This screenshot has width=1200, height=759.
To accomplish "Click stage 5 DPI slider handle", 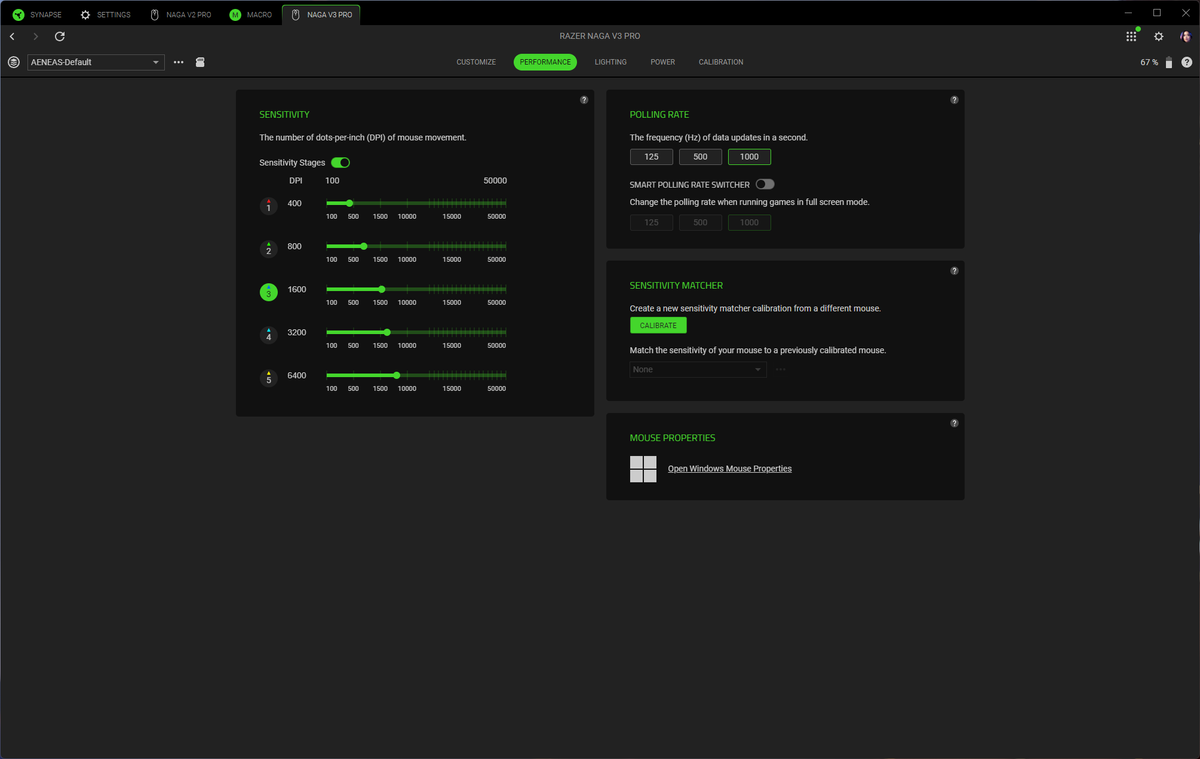I will coord(397,375).
